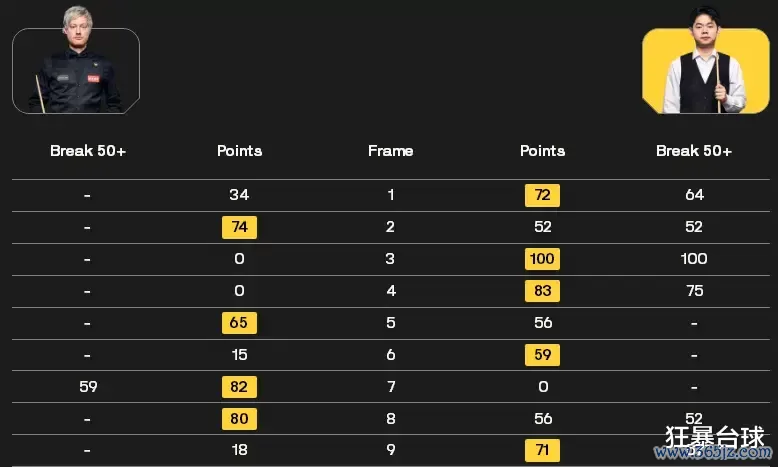
Task: Select the Frame column header
Action: point(390,151)
